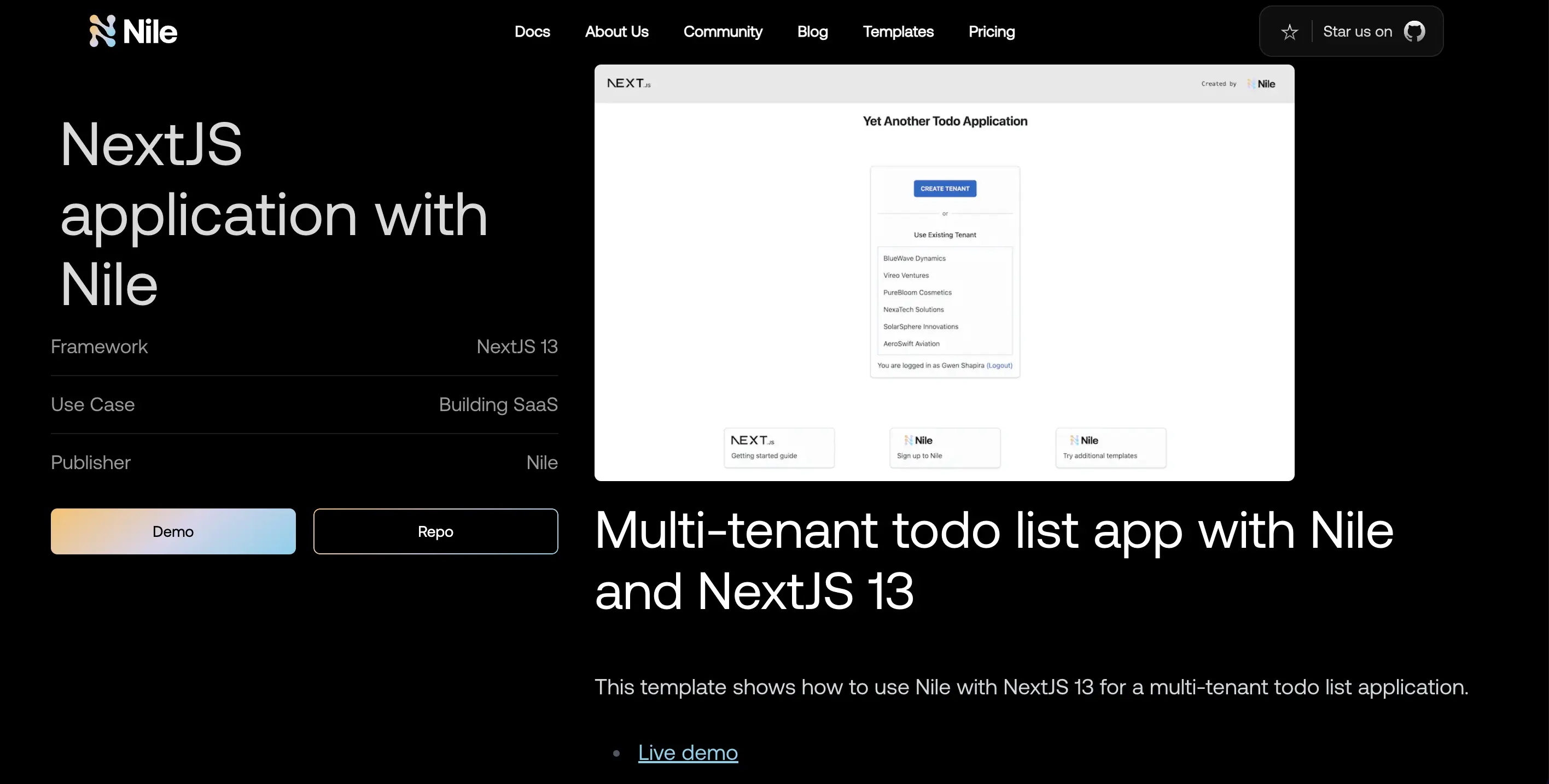Go to the Community page

tap(723, 31)
